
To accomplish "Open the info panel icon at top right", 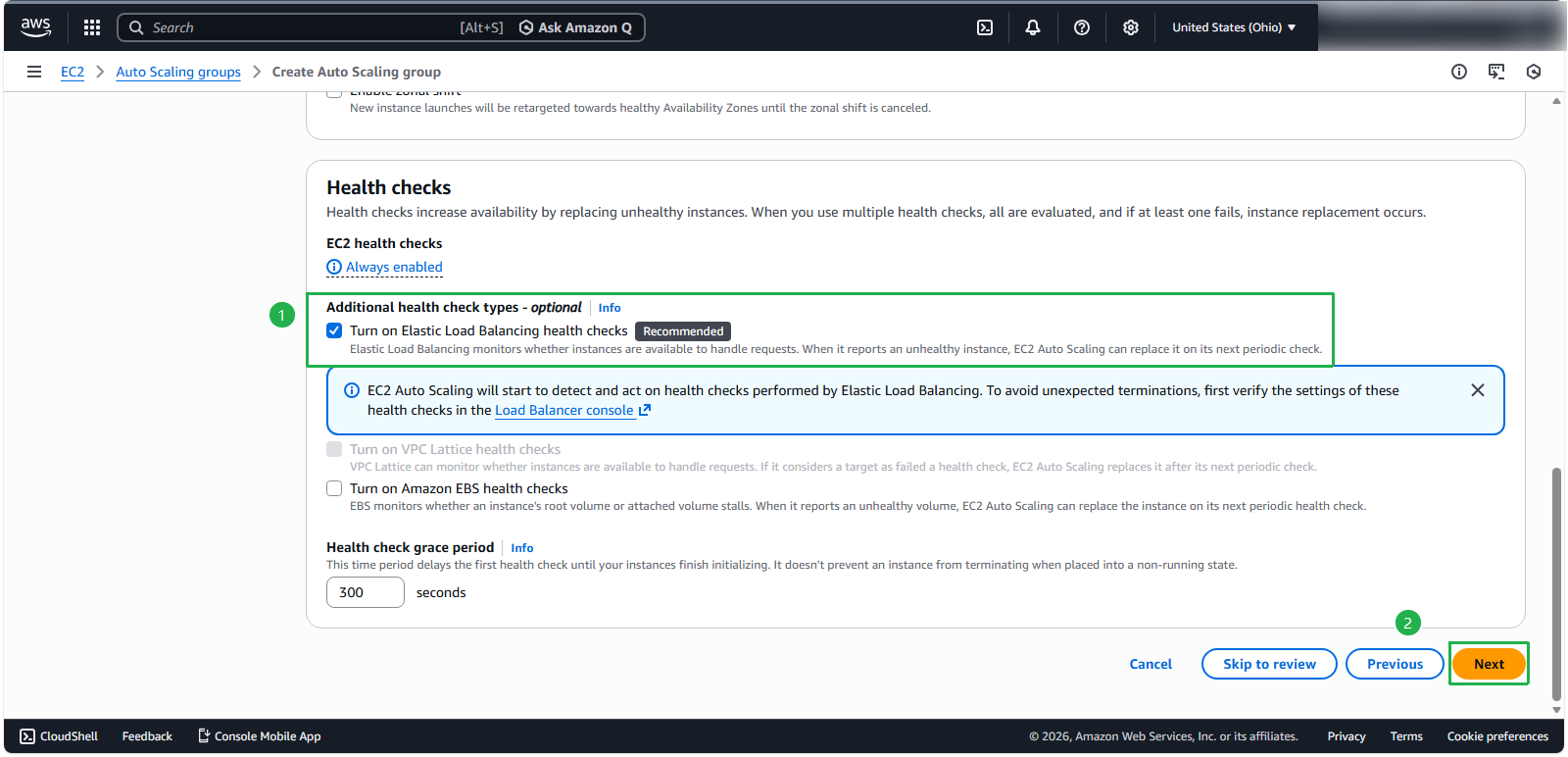I will 1459,72.
